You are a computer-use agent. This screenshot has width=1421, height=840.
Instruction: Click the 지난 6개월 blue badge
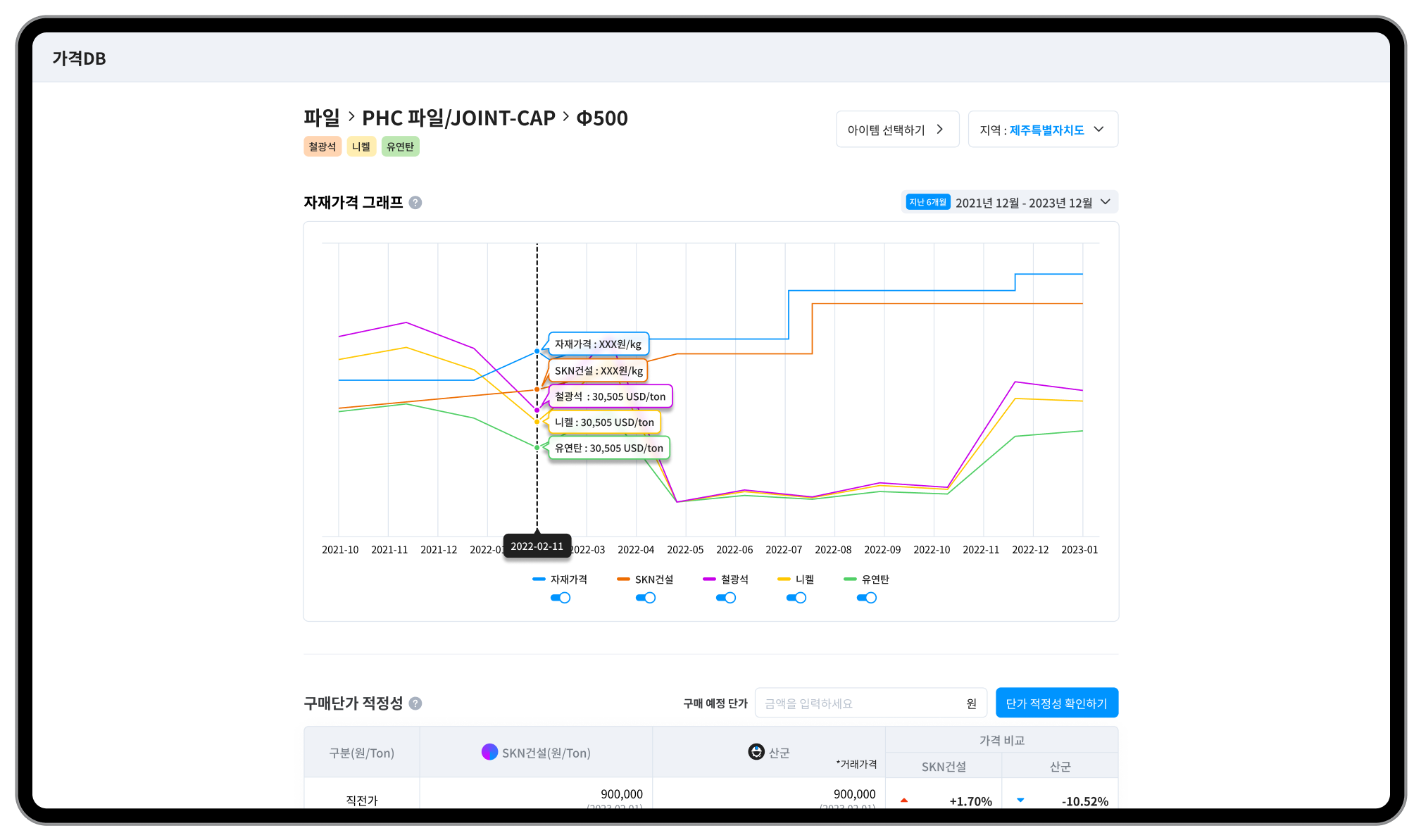tap(927, 203)
